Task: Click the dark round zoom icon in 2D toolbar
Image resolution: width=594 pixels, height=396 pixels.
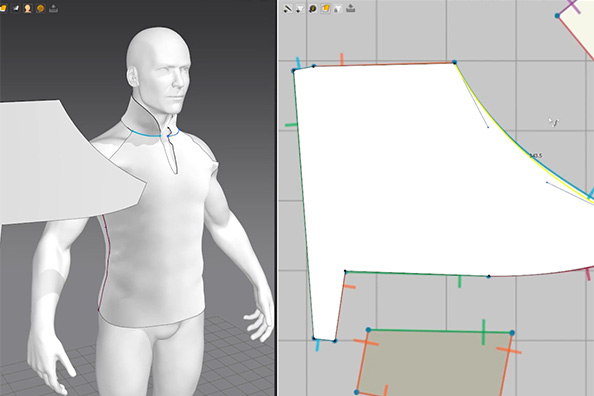Action: pyautogui.click(x=313, y=8)
